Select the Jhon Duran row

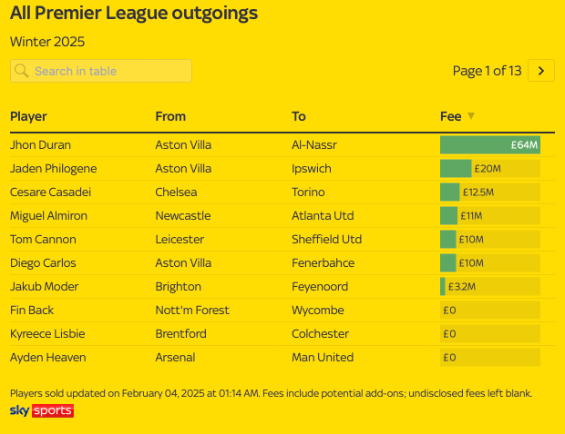pyautogui.click(x=282, y=145)
